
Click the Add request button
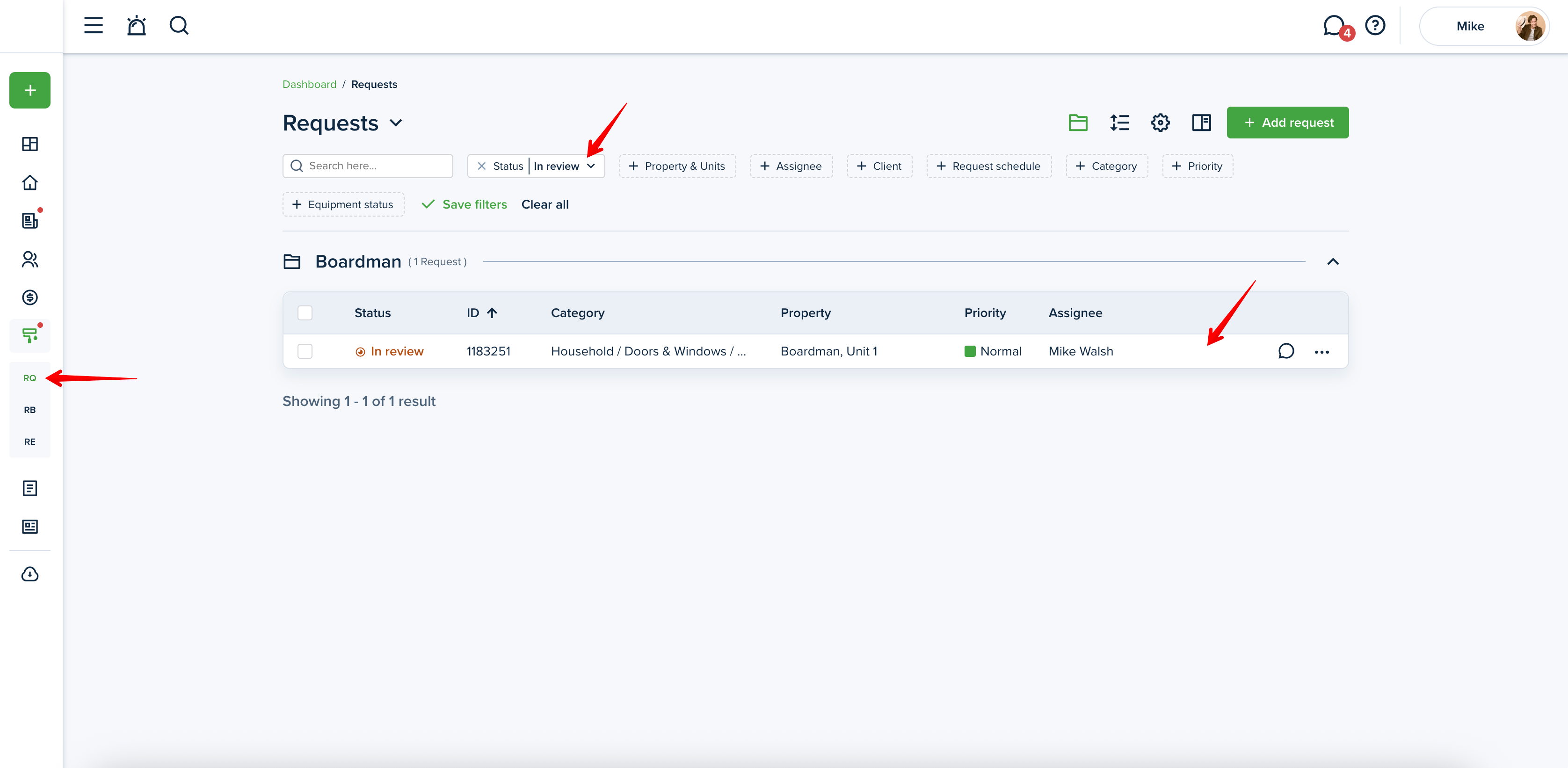tap(1287, 123)
